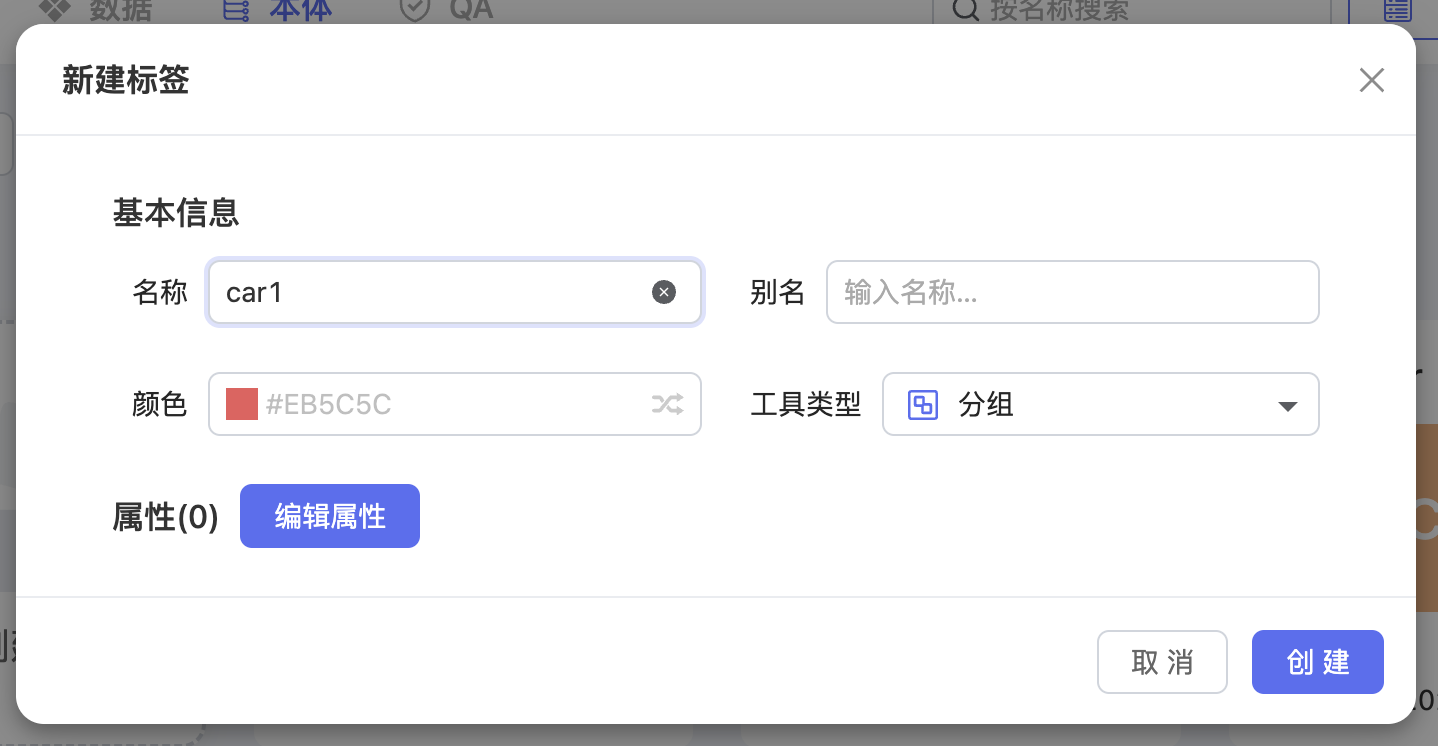Focus the 名称 input containing car1
The height and width of the screenshot is (746, 1438).
(x=430, y=292)
